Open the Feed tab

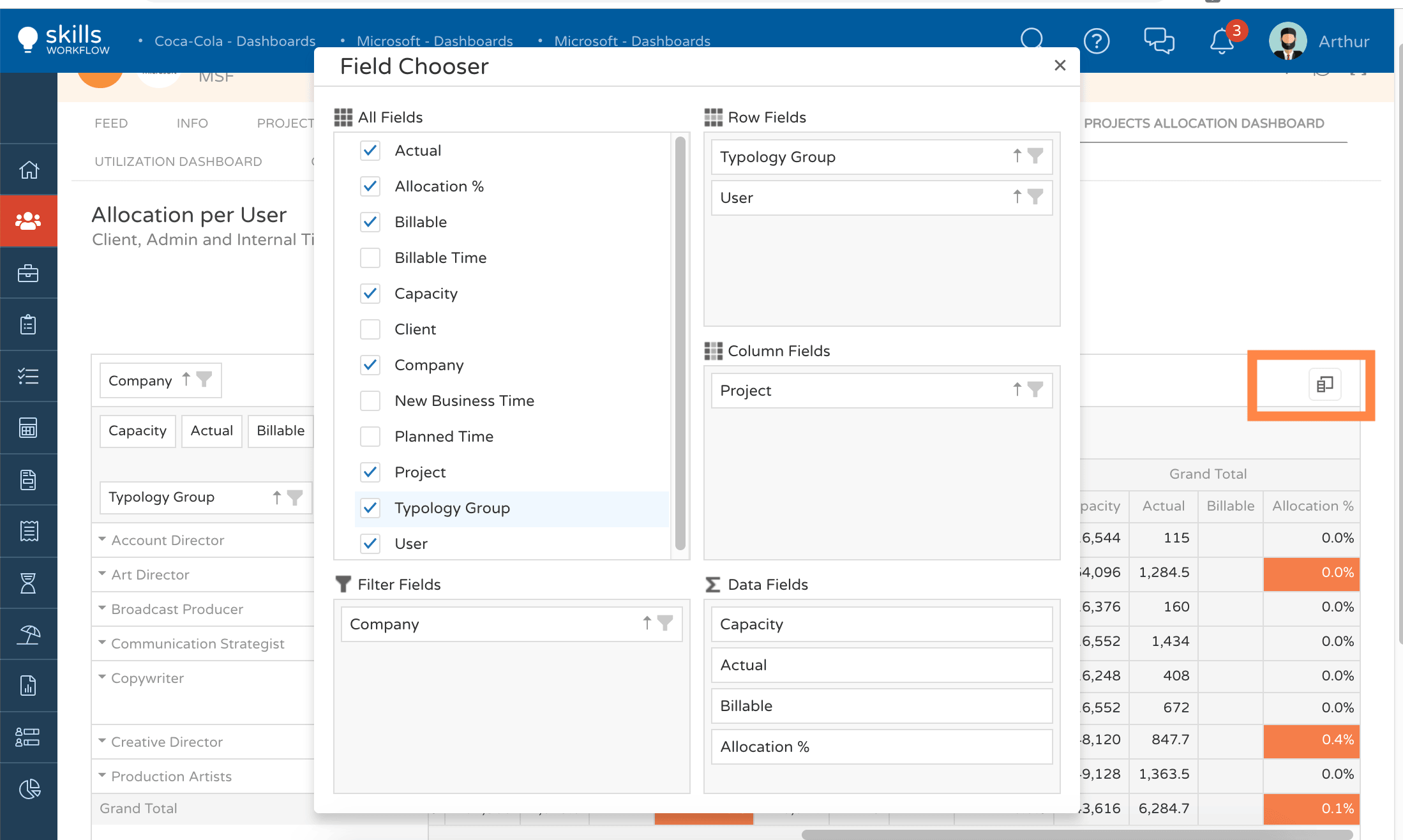coord(111,123)
